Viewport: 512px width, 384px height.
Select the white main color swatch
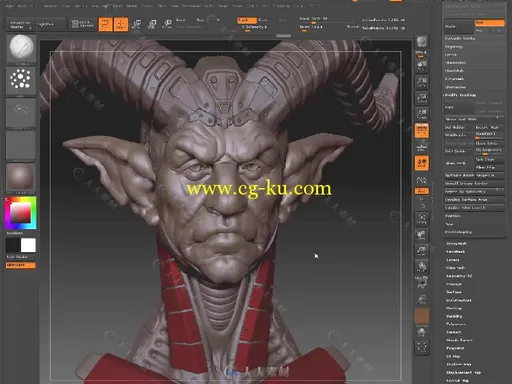coord(28,245)
